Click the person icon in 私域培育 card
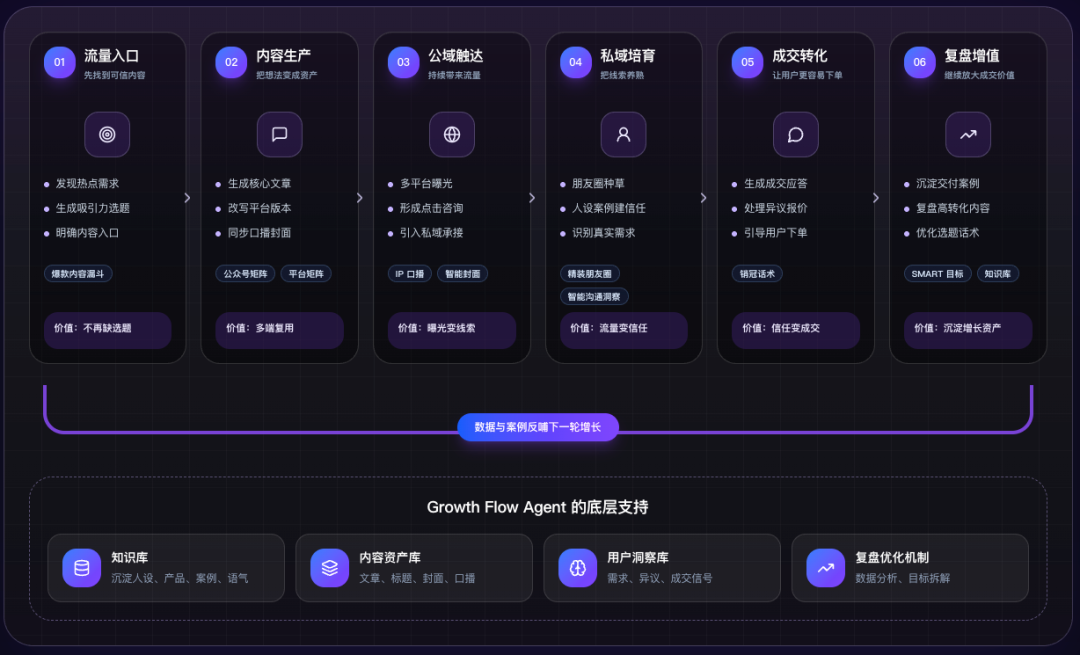This screenshot has height=655, width=1080. tap(623, 134)
